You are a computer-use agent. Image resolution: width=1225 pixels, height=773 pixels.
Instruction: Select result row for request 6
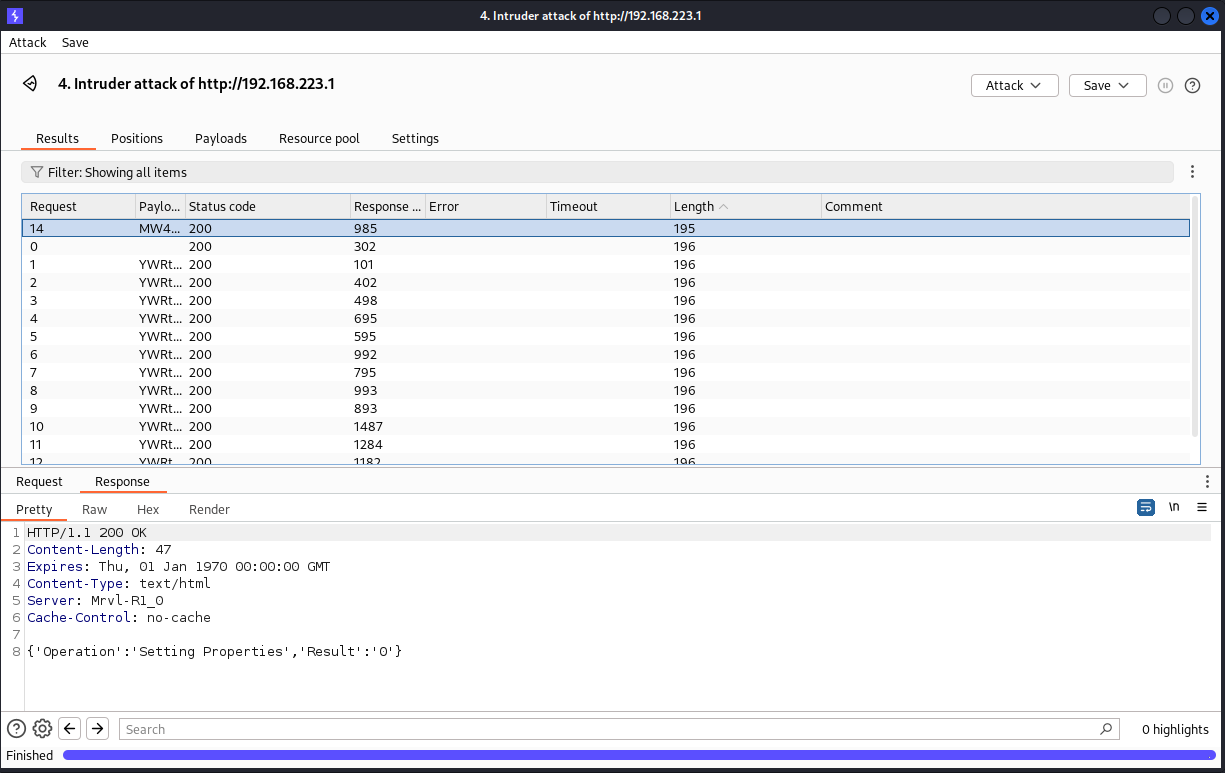606,354
